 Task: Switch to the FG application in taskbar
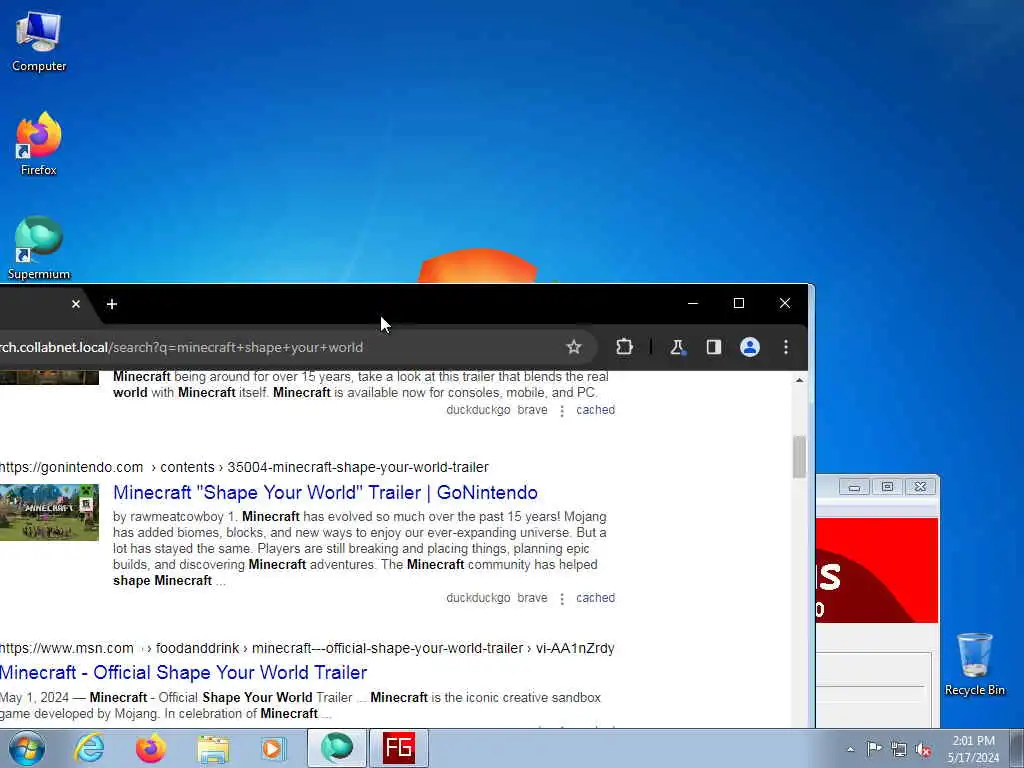click(x=399, y=748)
